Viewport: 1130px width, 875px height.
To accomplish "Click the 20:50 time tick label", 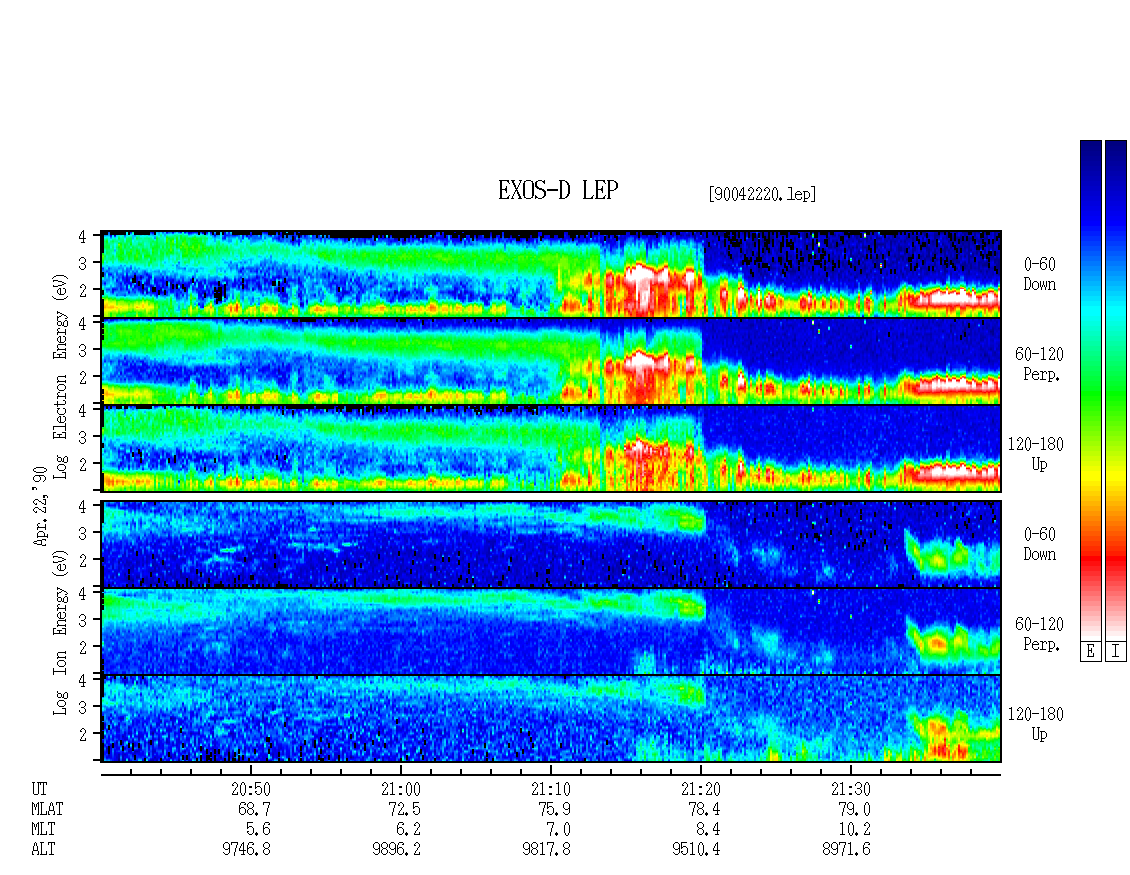I will 251,789.
